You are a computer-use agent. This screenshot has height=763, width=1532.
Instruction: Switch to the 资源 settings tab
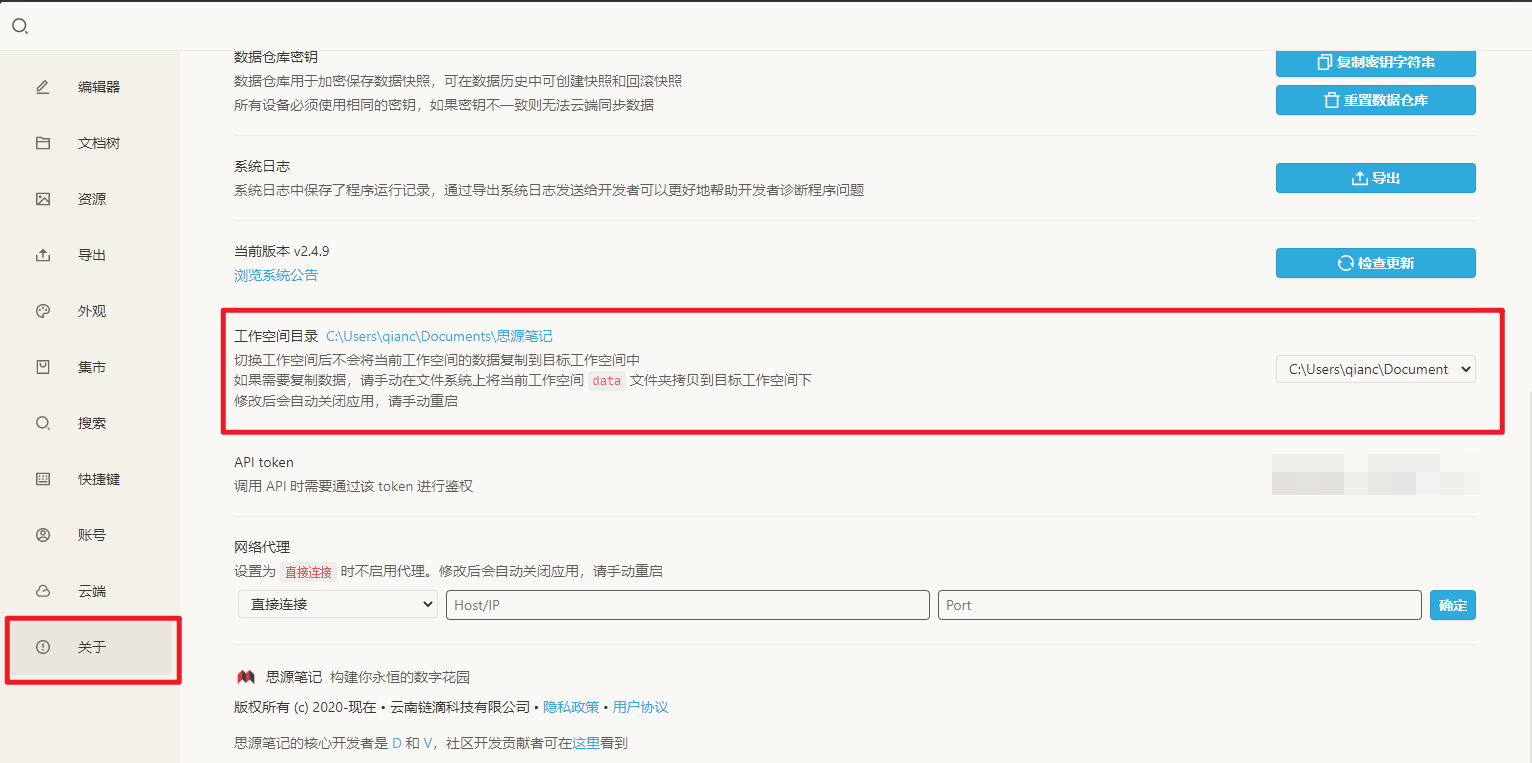coord(90,199)
